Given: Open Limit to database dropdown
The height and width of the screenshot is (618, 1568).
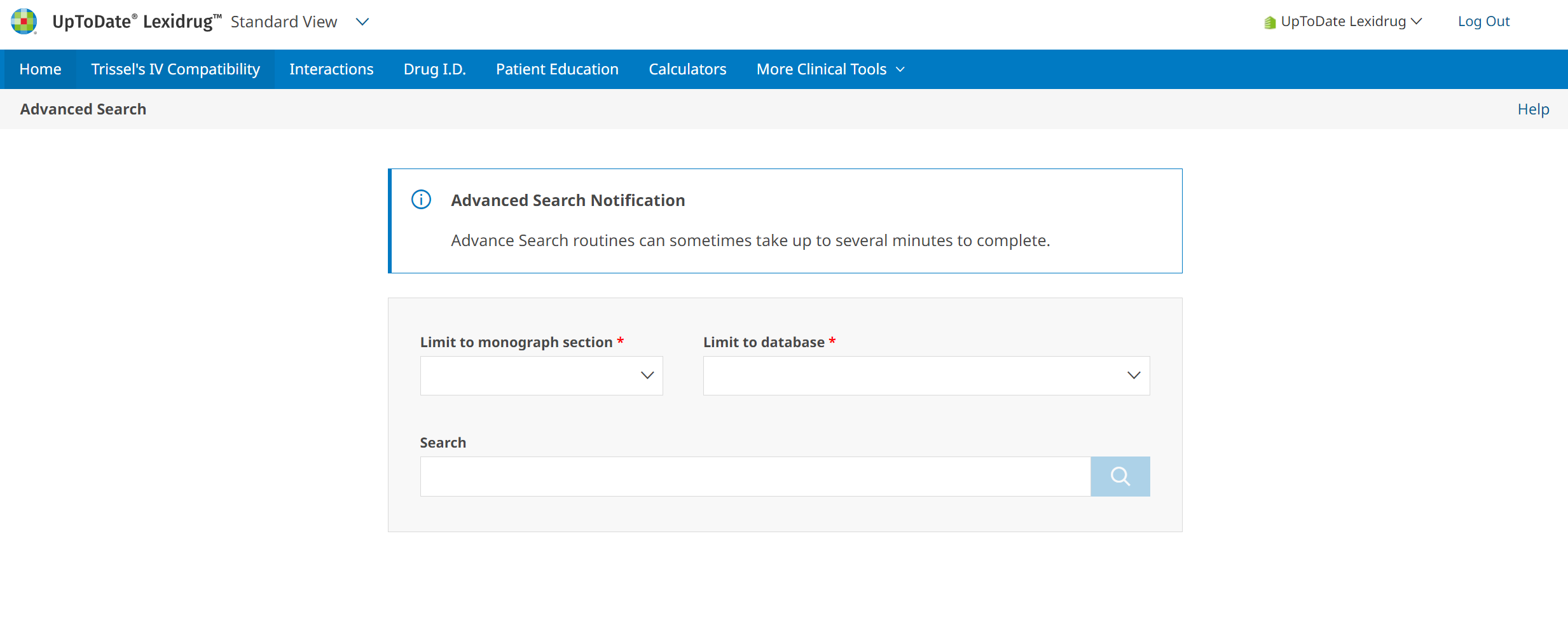Looking at the screenshot, I should click(x=926, y=376).
